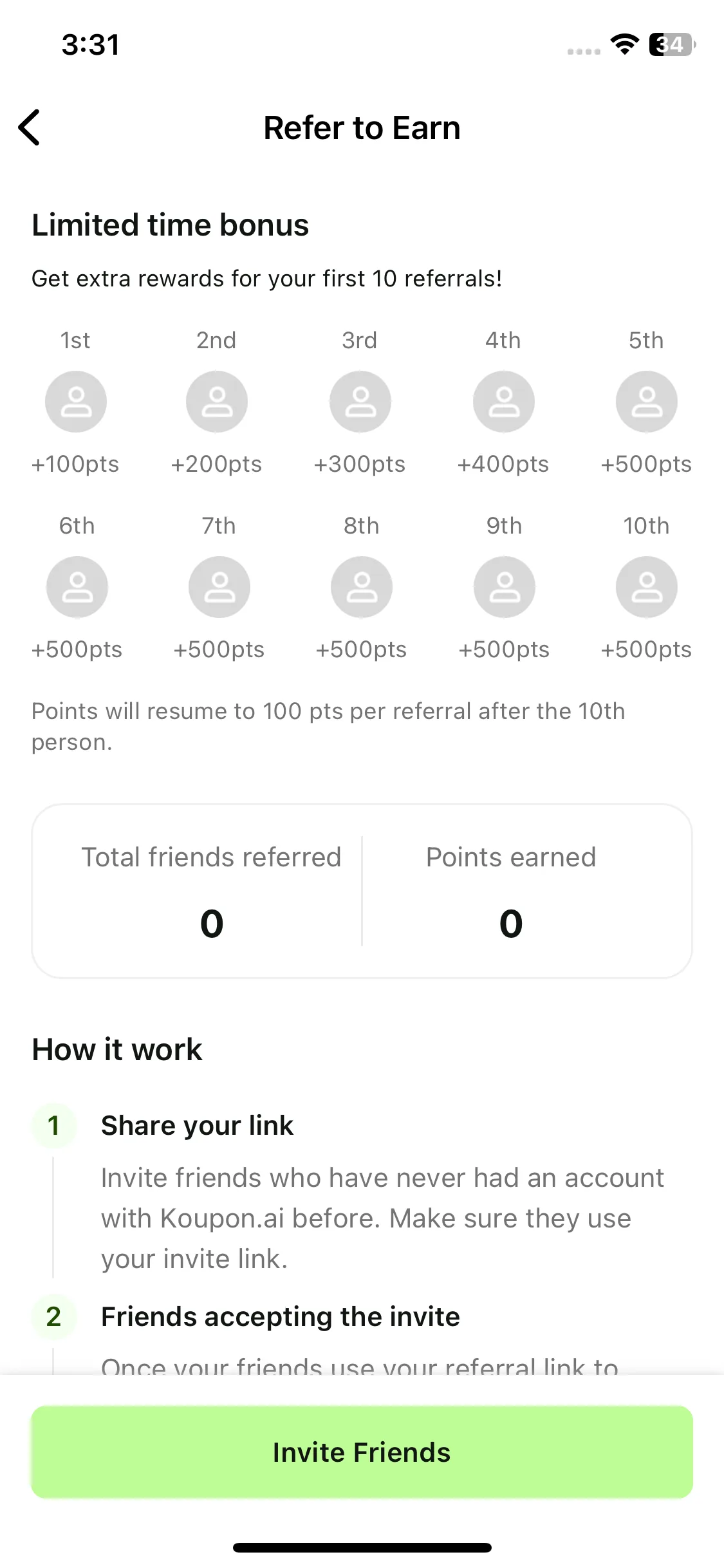Select the 9th referral avatar icon
This screenshot has width=724, height=1568.
coord(505,587)
